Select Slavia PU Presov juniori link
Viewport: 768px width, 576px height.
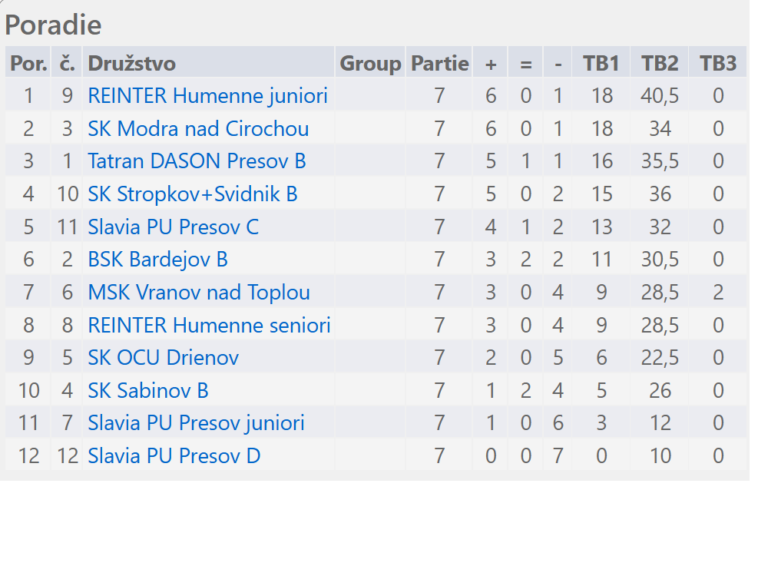196,423
